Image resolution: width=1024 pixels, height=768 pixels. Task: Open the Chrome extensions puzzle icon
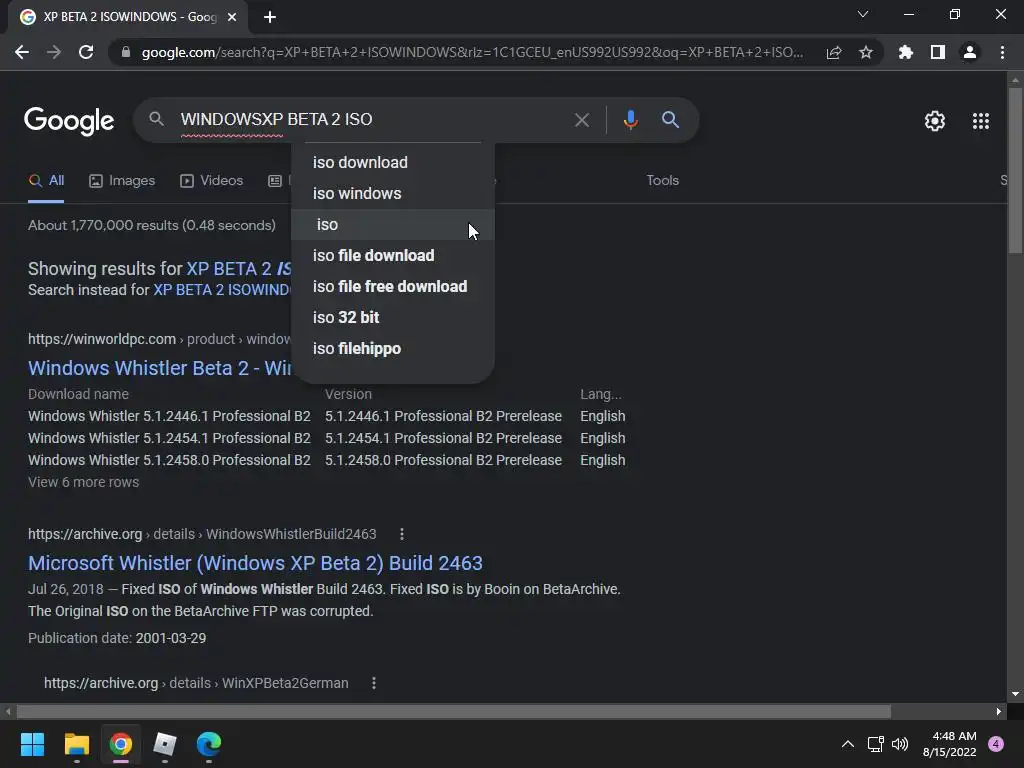[x=906, y=52]
